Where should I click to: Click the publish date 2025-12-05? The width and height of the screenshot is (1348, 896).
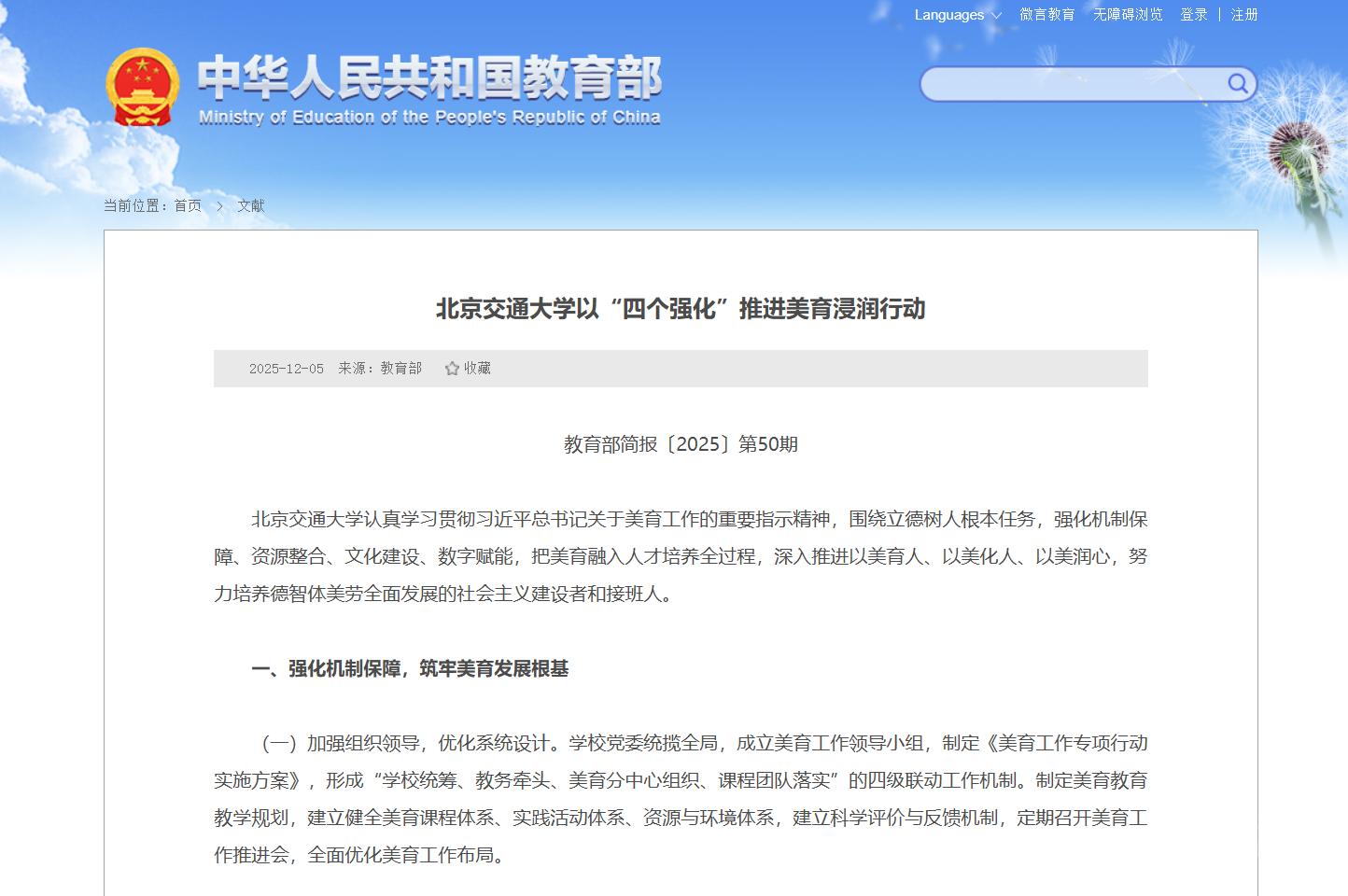click(287, 369)
